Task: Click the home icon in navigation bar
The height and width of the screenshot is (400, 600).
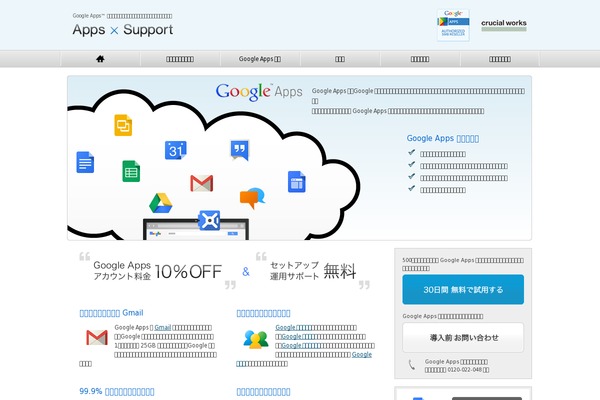Action: 100,59
